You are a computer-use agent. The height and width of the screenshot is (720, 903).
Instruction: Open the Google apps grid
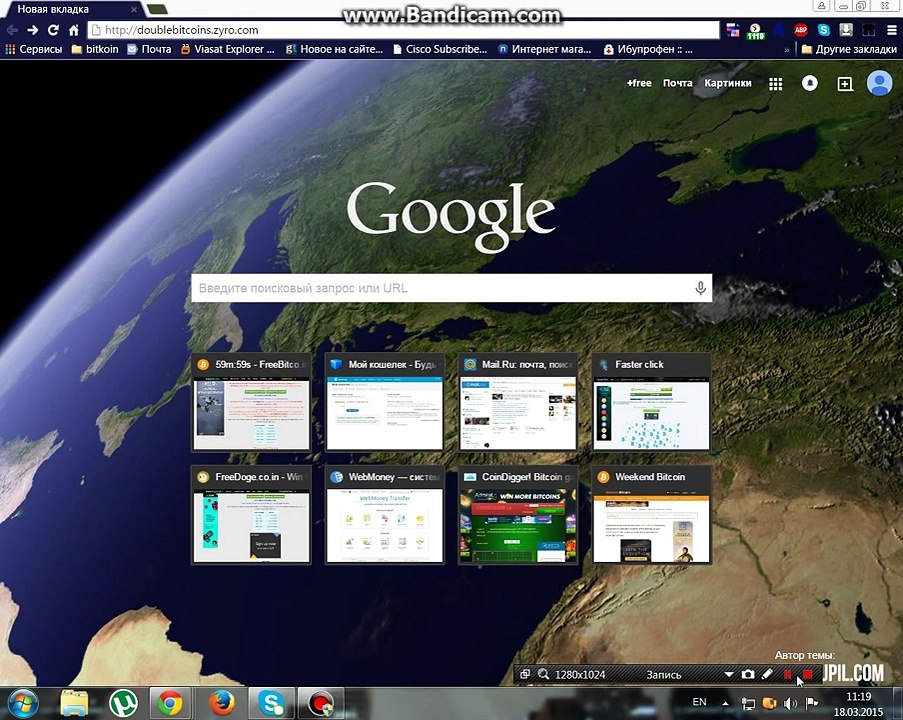click(776, 84)
